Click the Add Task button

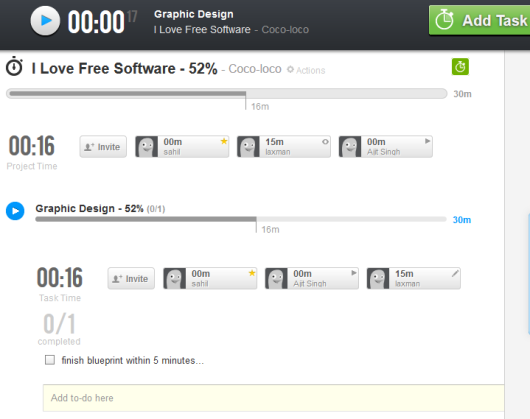pos(480,20)
